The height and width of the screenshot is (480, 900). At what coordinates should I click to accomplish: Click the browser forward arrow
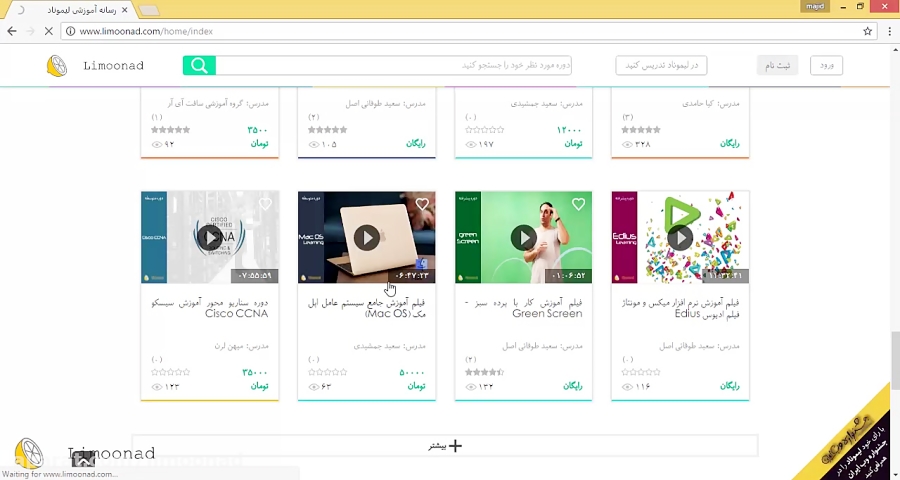pyautogui.click(x=30, y=31)
